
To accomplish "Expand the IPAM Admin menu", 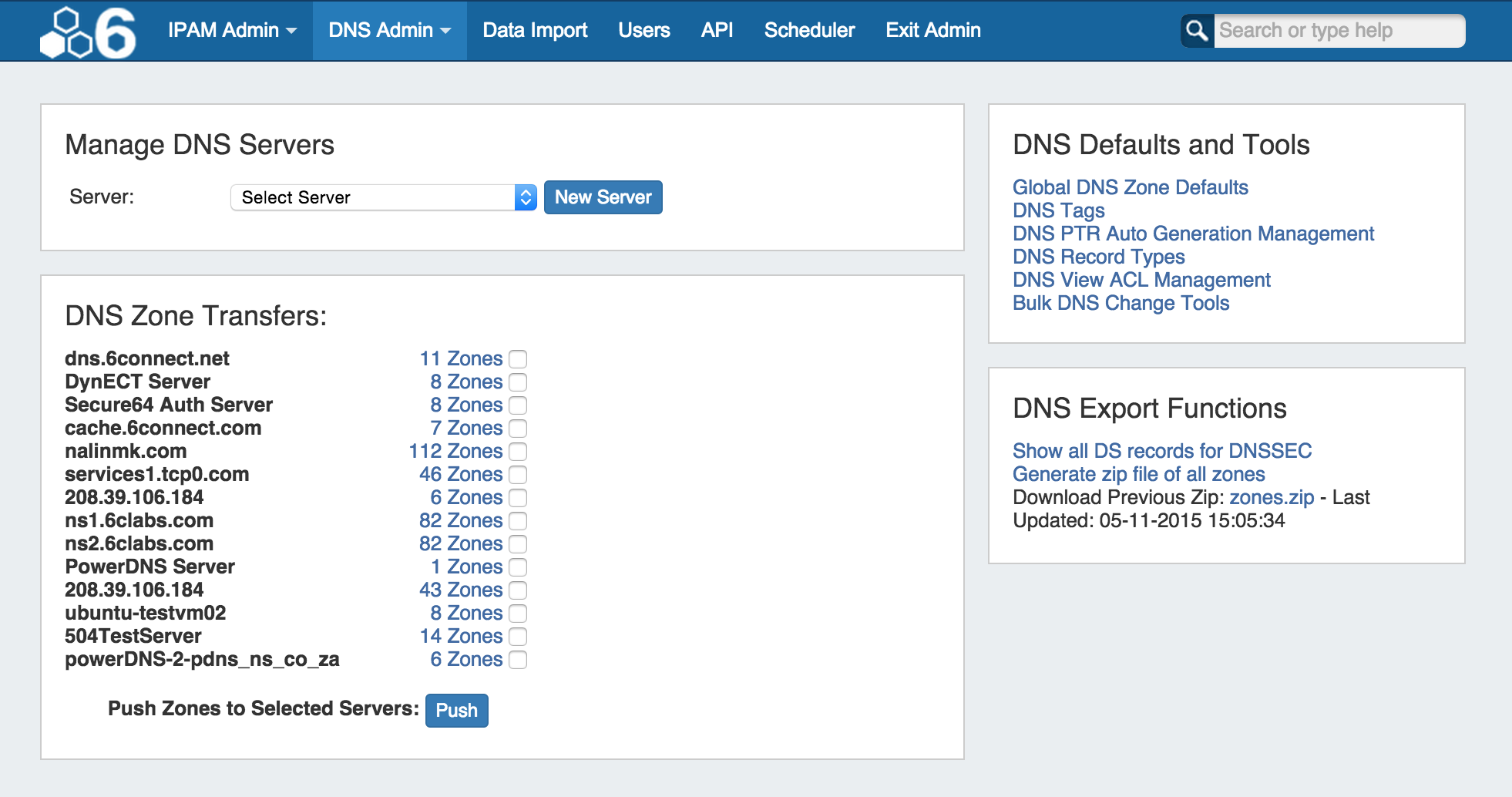I will coord(232,31).
